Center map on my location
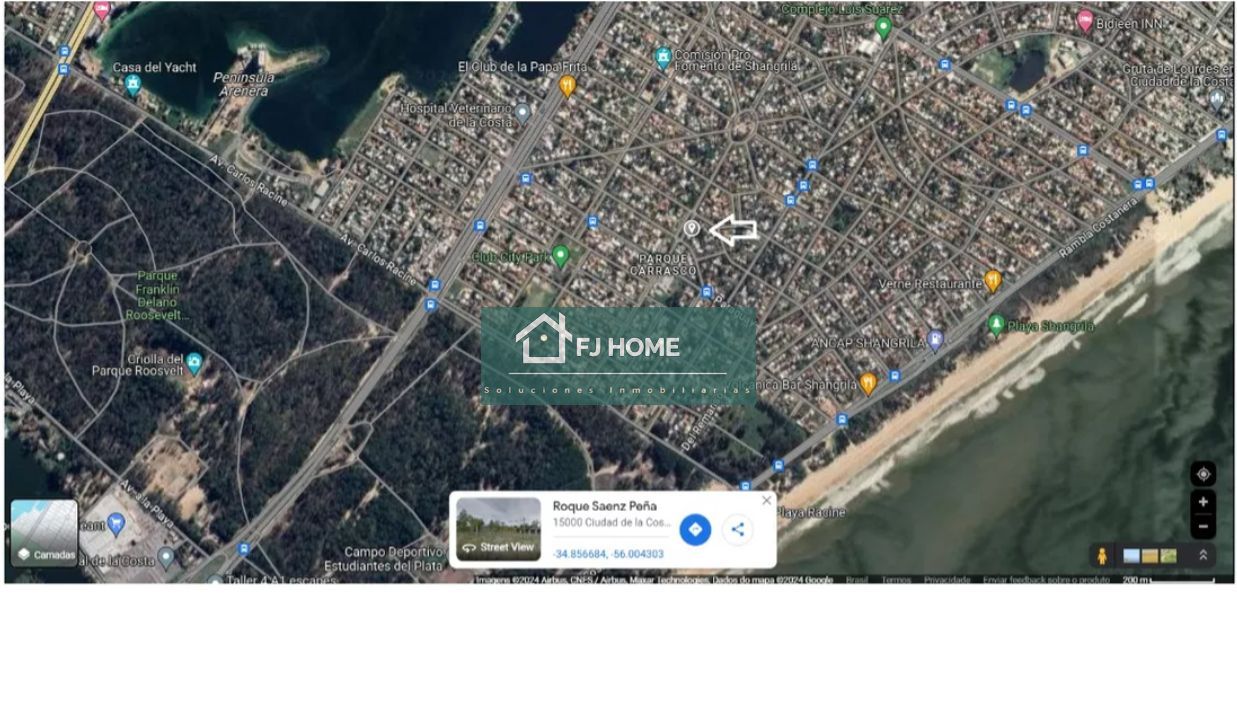The height and width of the screenshot is (712, 1237). point(1203,474)
